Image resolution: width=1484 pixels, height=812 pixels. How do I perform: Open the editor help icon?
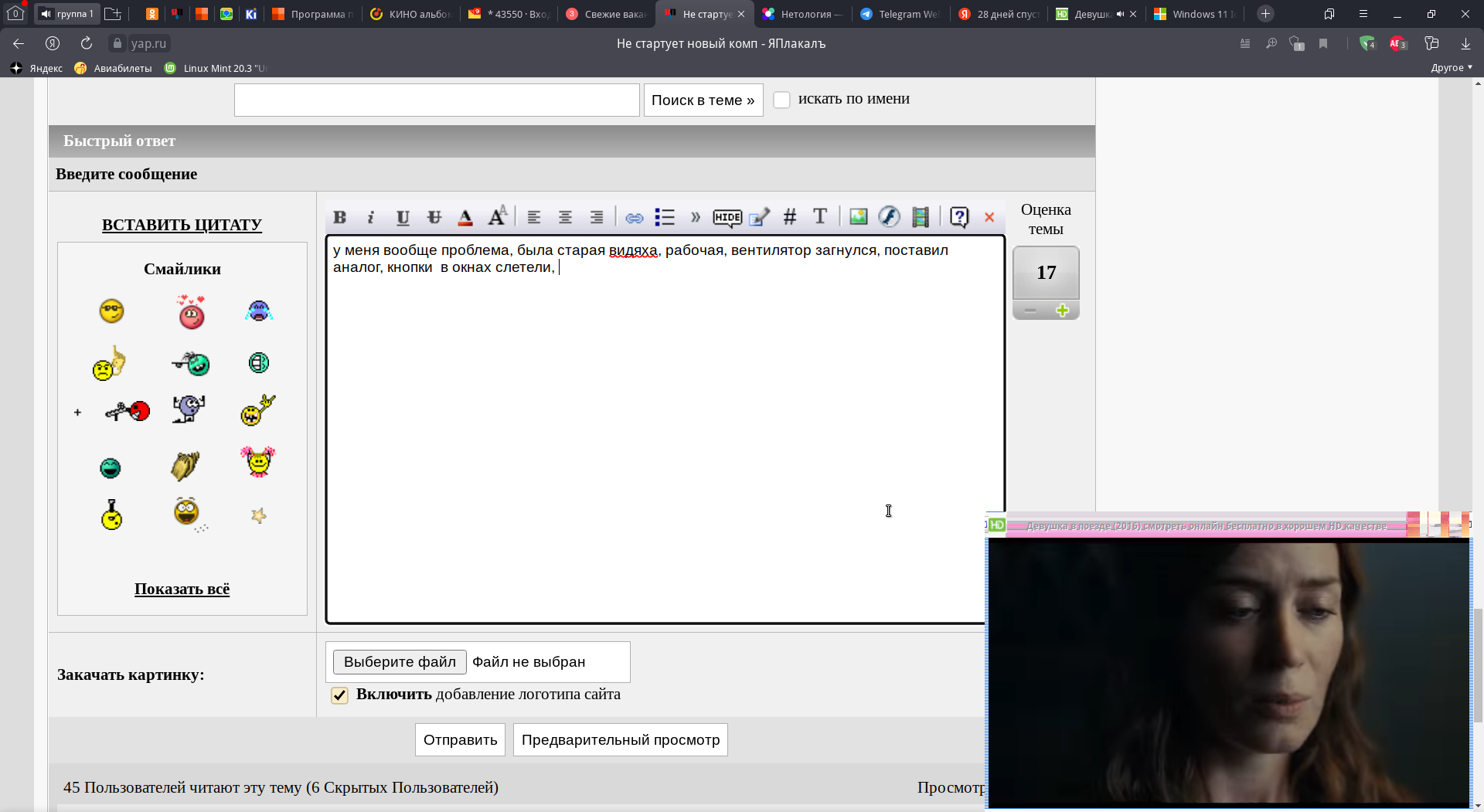959,217
